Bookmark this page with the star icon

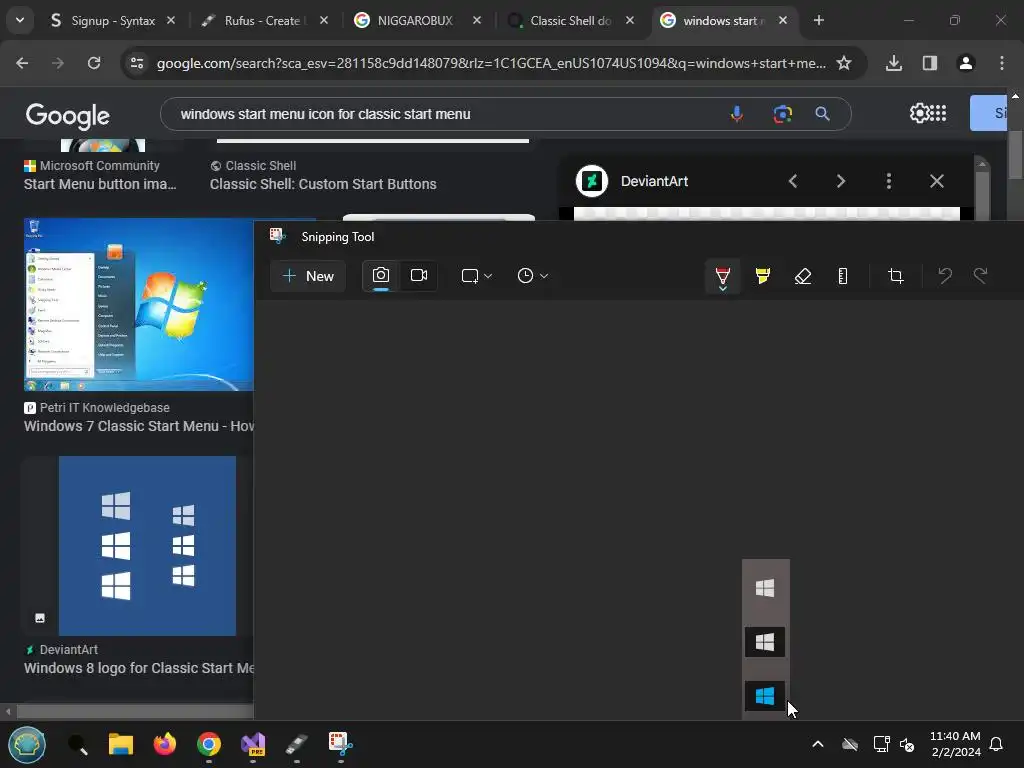(844, 63)
